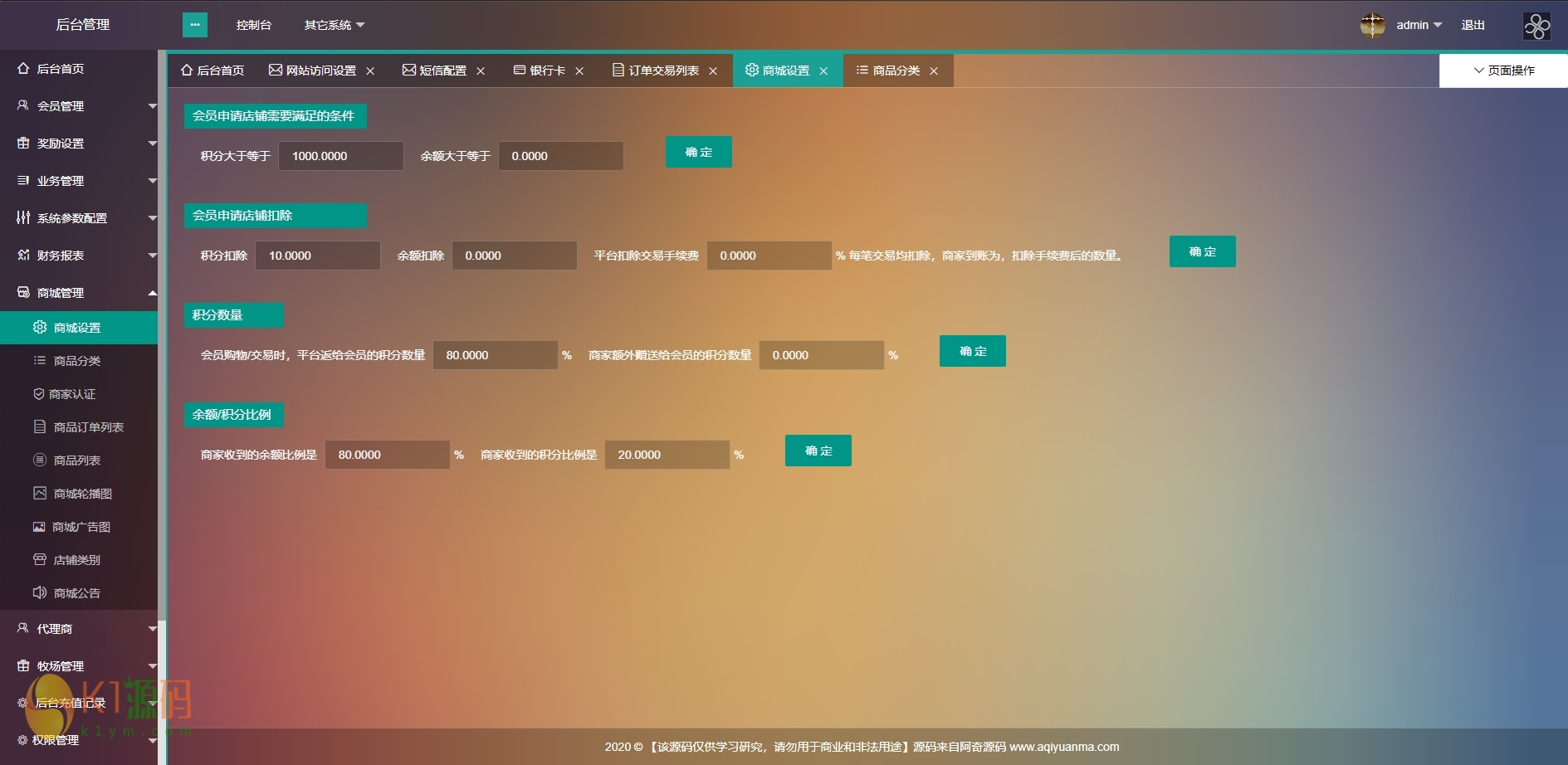Close the 订单交易列表 tab
This screenshot has width=1568, height=765.
coord(713,71)
